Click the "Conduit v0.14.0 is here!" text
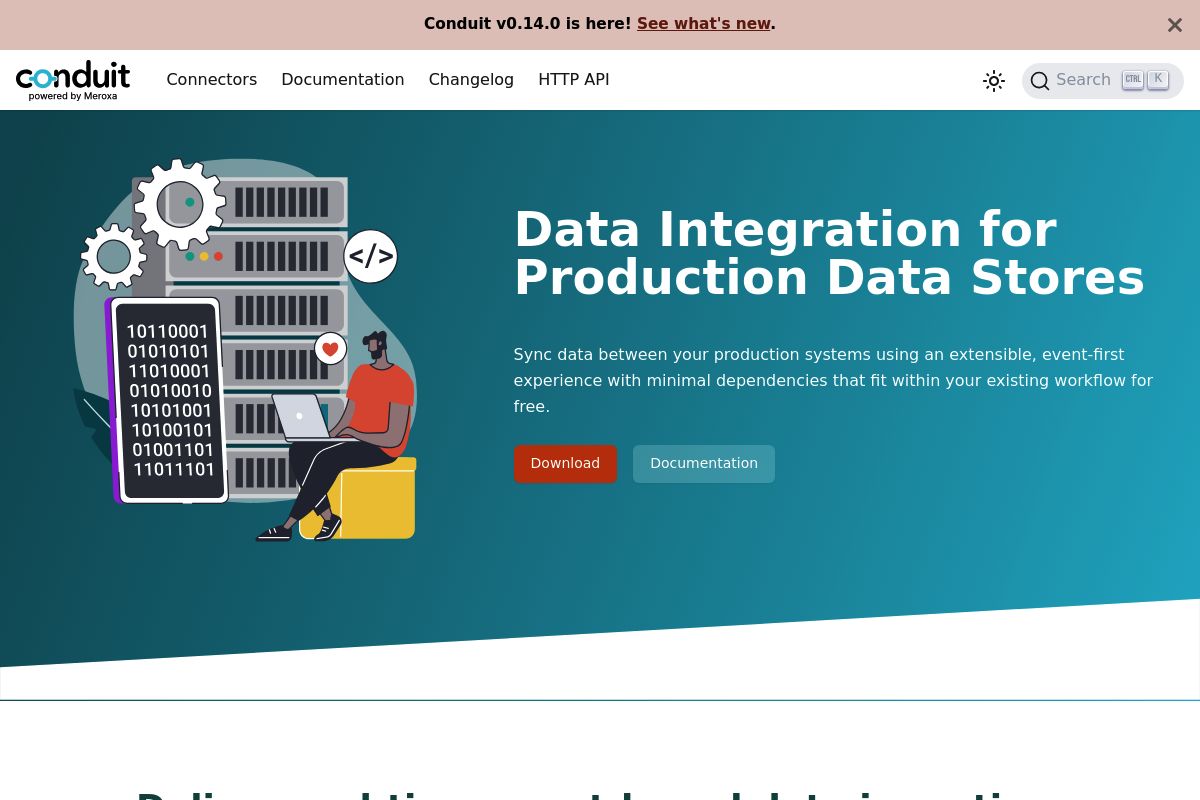 coord(527,24)
